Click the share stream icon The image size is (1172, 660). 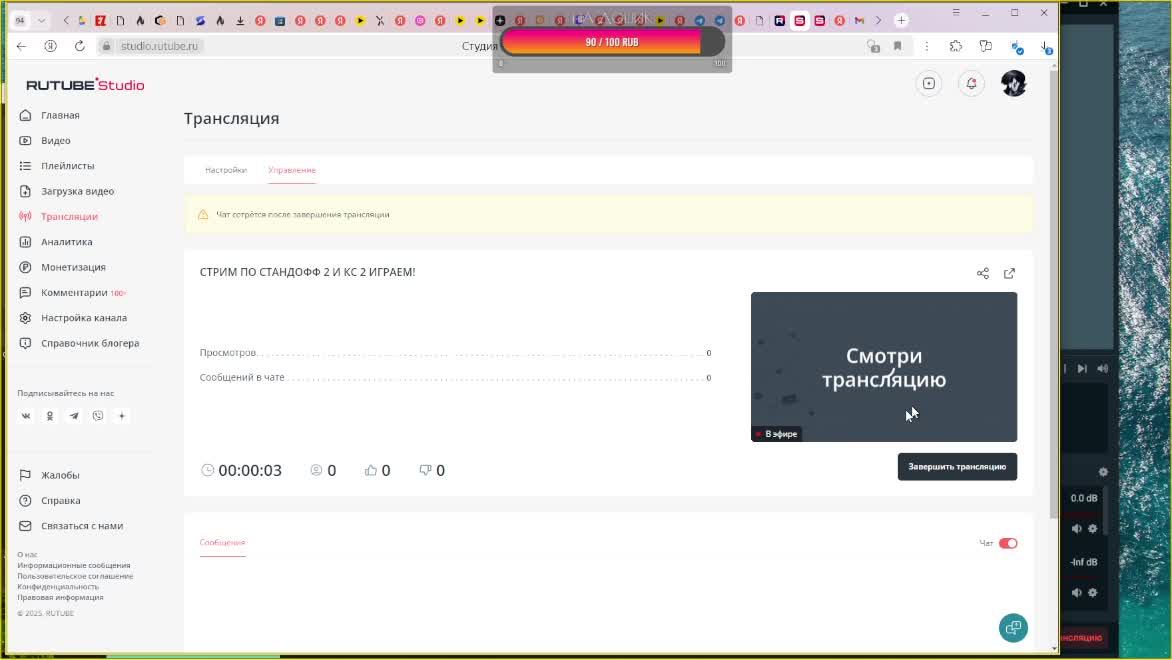(x=982, y=274)
